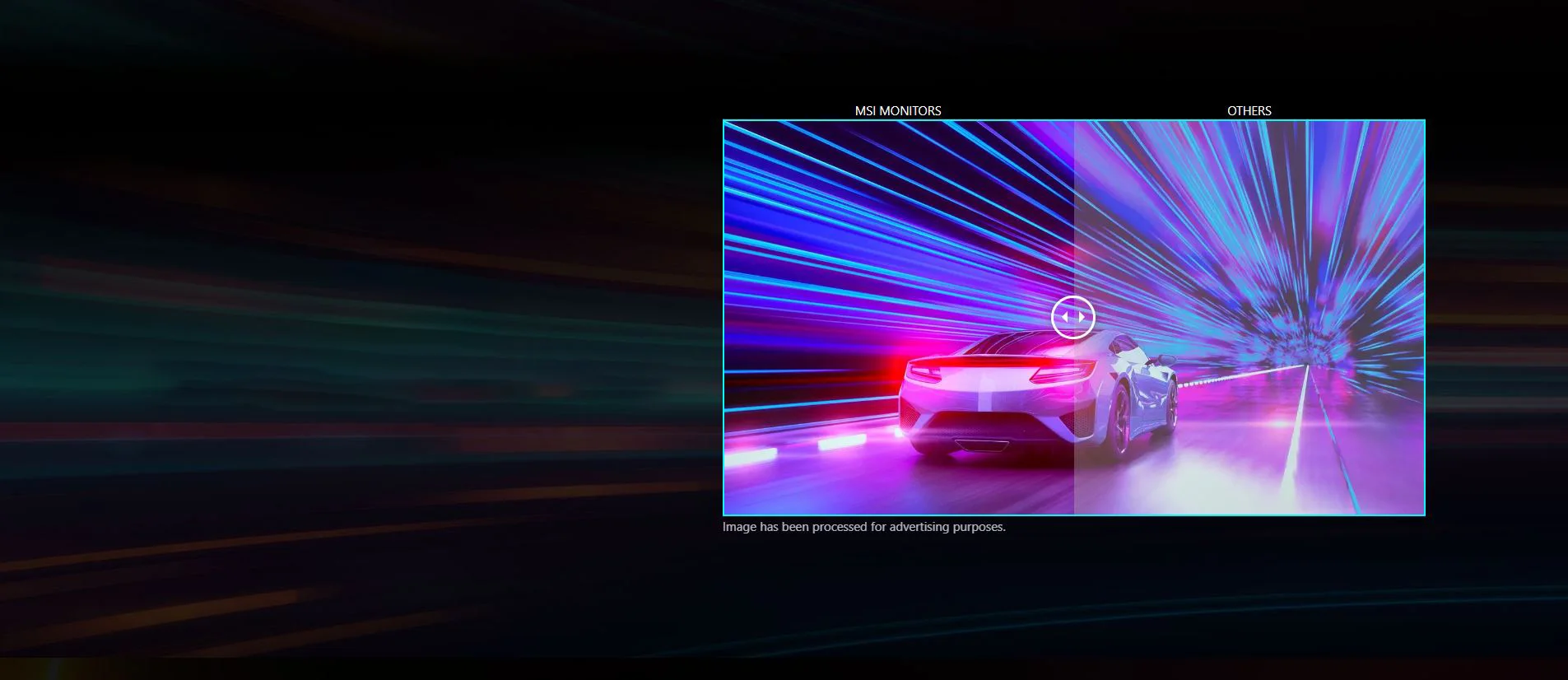This screenshot has height=680, width=1568.
Task: Click the 'Image has been processed' disclaimer text
Action: (864, 527)
